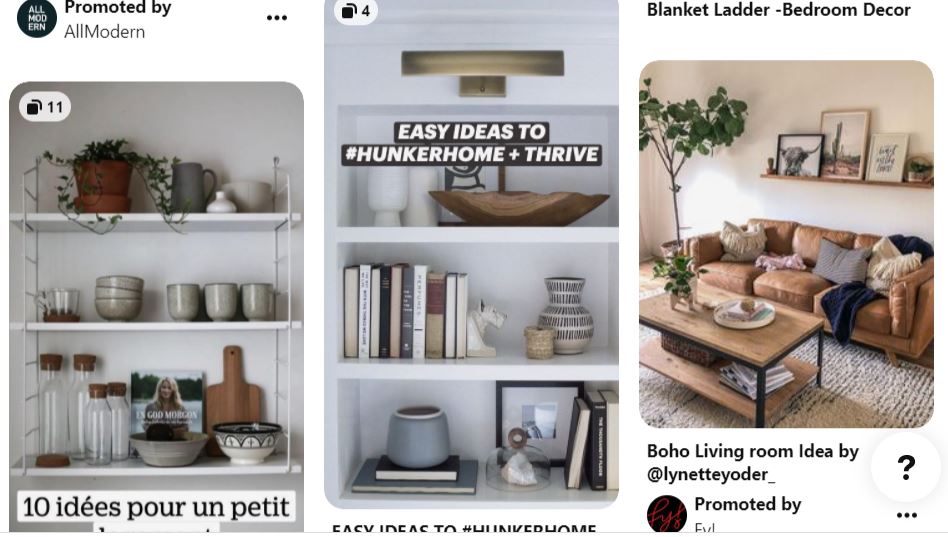Click the 10 idées pour un petit caption
The width and height of the screenshot is (948, 537).
point(157,507)
